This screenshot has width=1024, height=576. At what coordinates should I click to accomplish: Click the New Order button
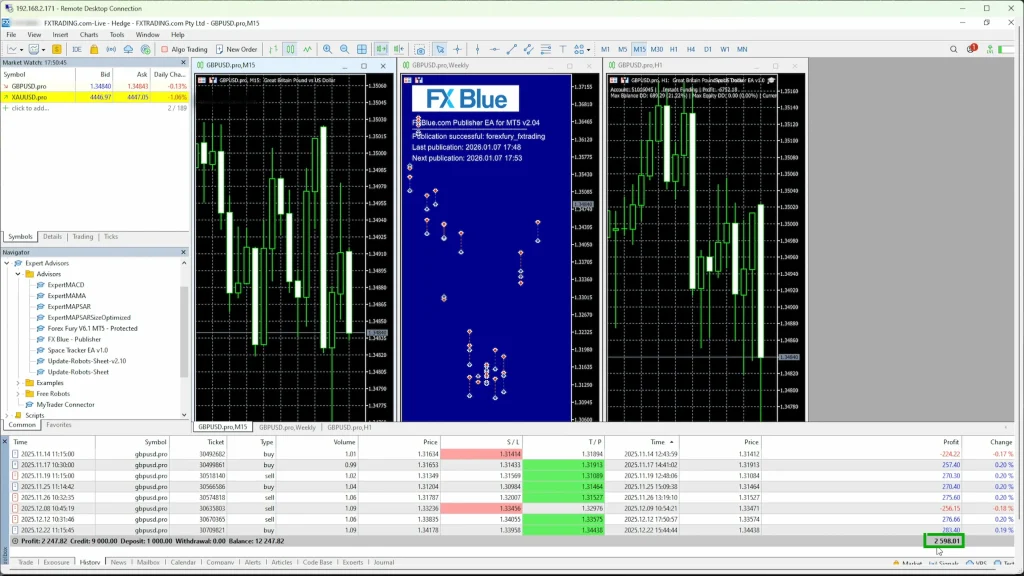235,49
